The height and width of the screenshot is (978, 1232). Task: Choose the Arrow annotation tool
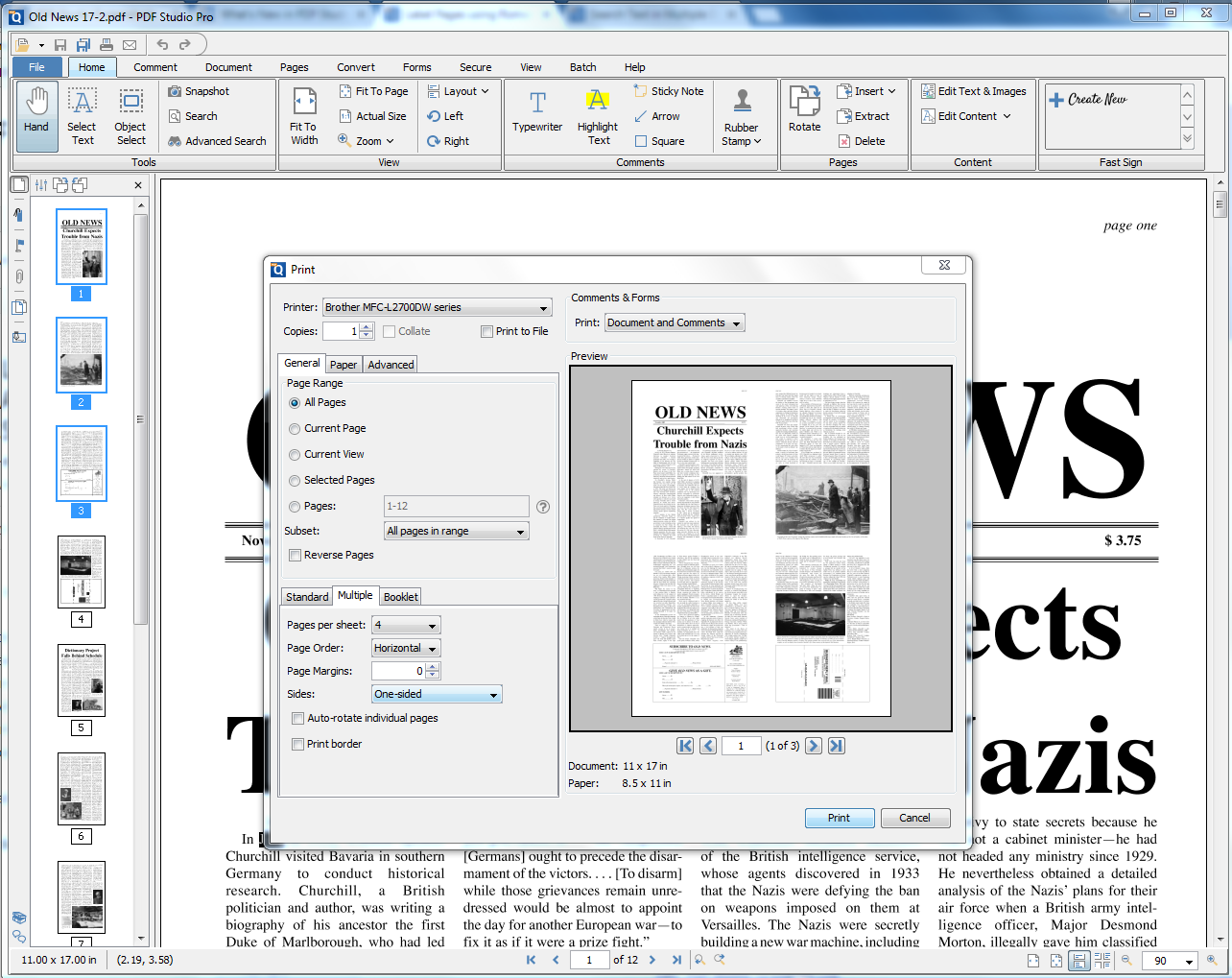coord(657,116)
